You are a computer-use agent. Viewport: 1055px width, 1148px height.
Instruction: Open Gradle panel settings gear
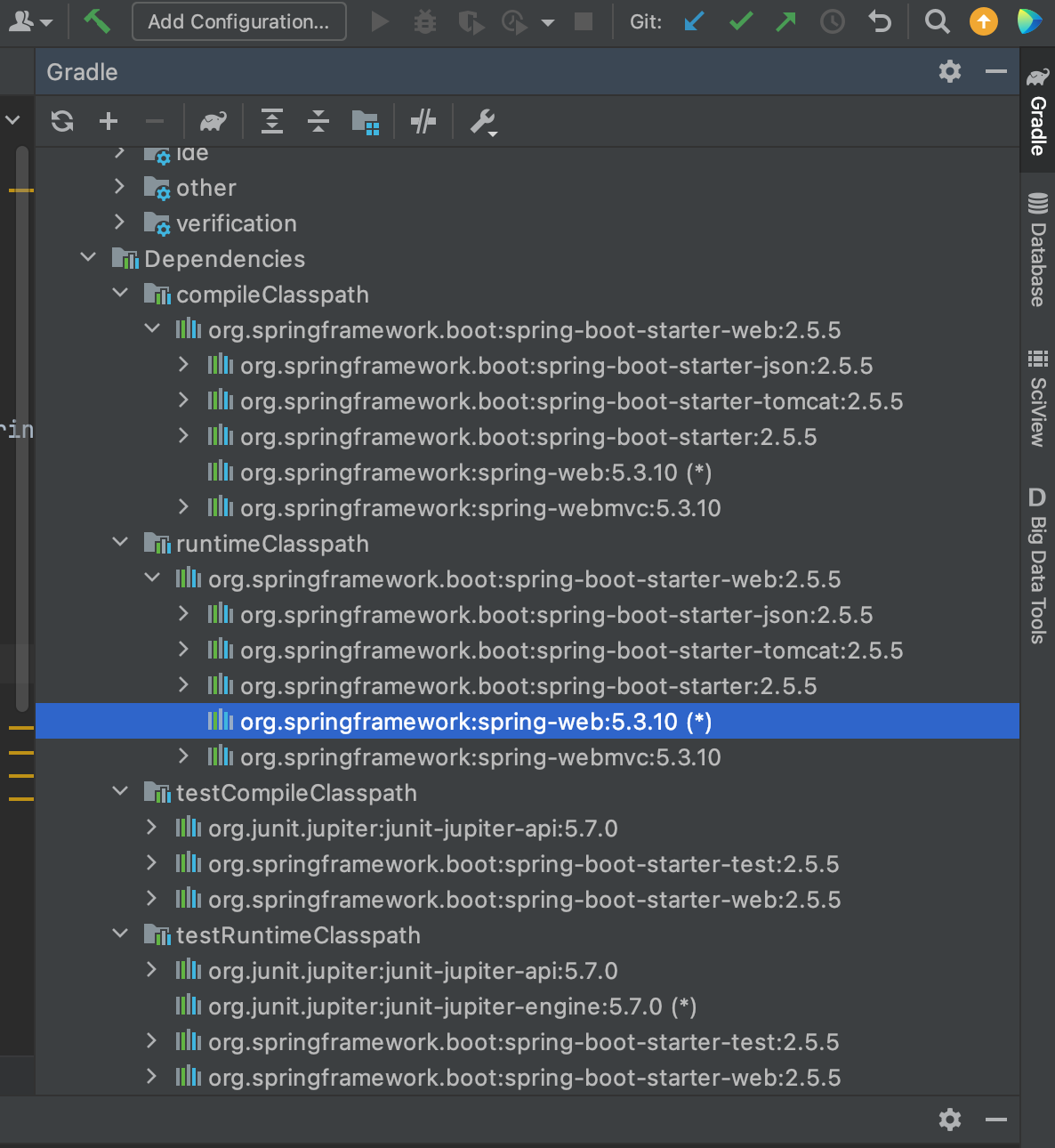coord(950,71)
